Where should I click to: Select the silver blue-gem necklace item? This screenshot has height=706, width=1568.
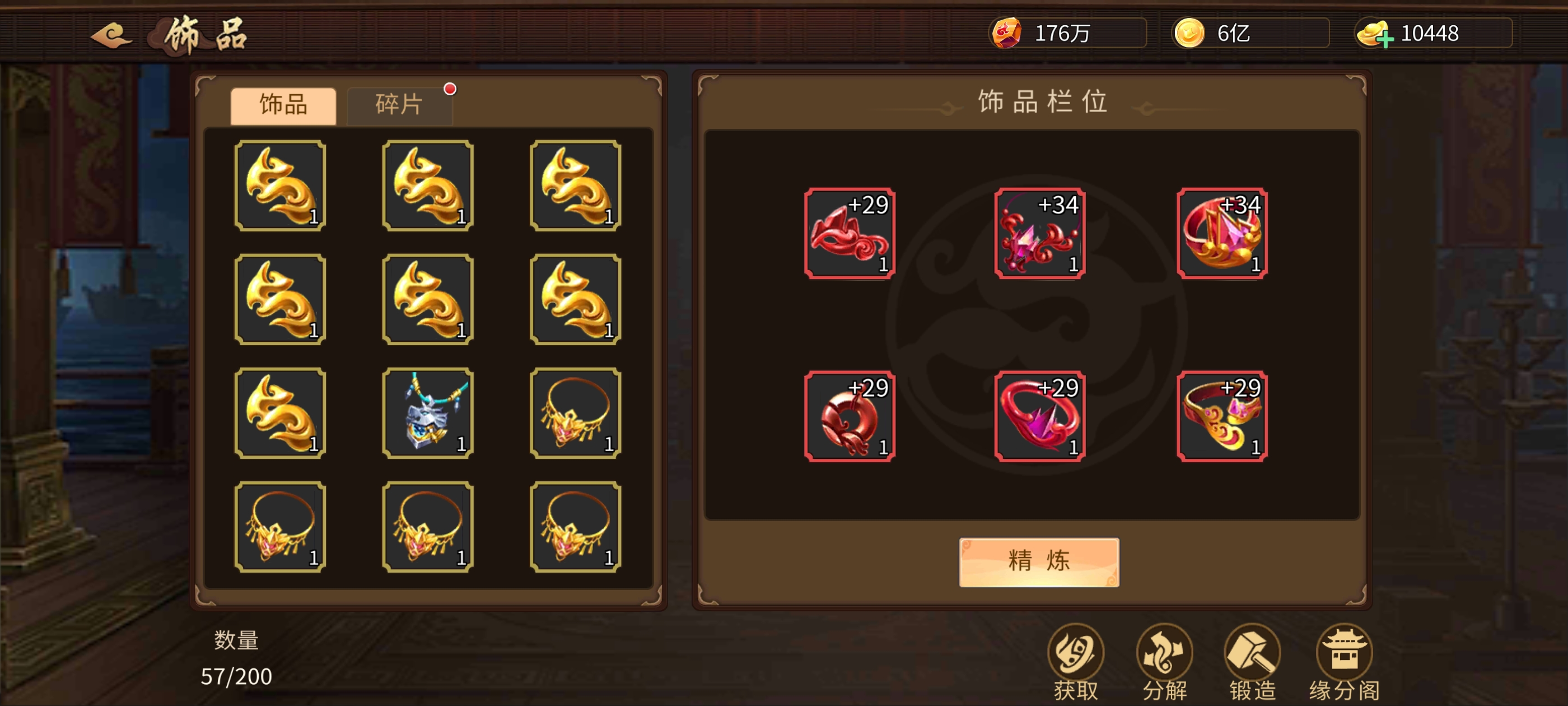(428, 413)
